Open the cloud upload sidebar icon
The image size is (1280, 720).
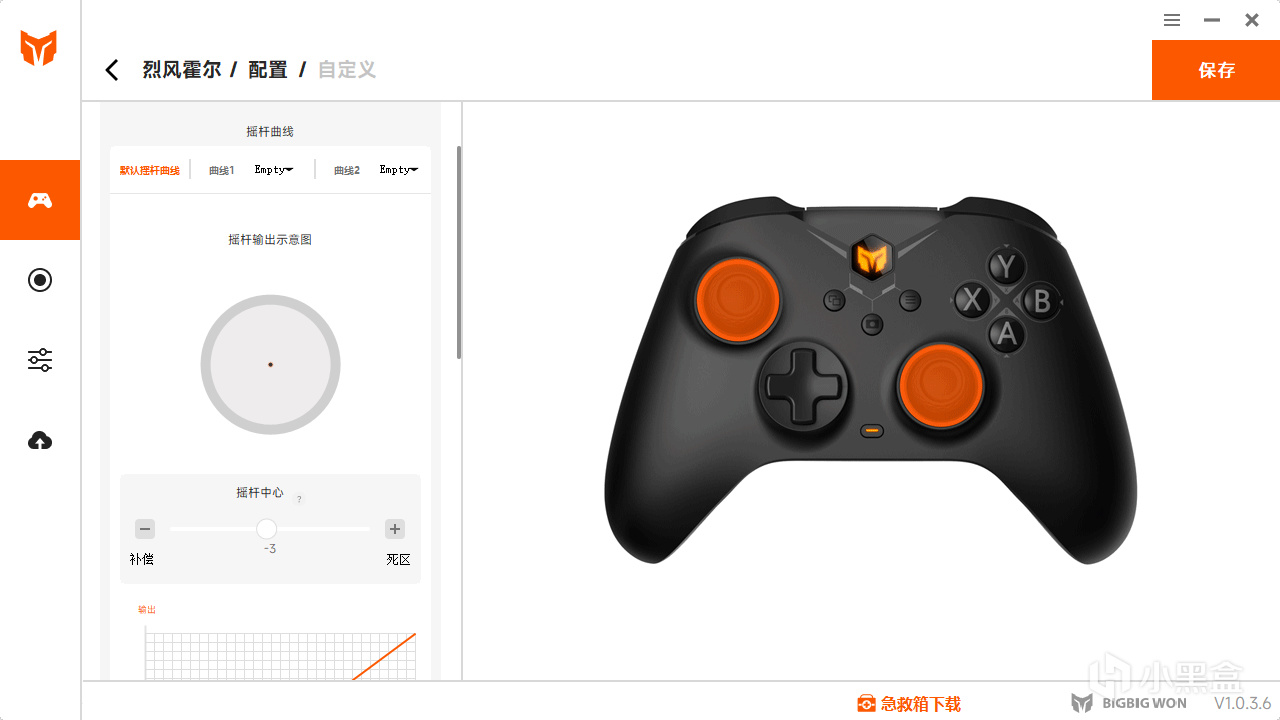40,440
